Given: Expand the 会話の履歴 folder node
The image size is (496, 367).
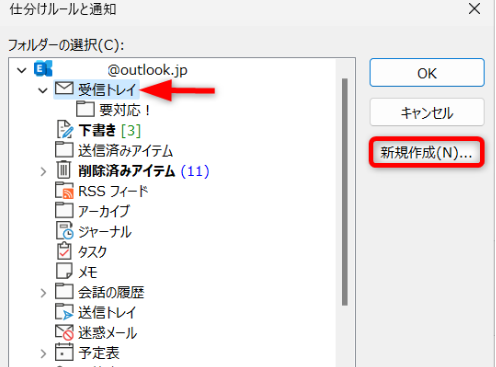Looking at the screenshot, I should 43,293.
